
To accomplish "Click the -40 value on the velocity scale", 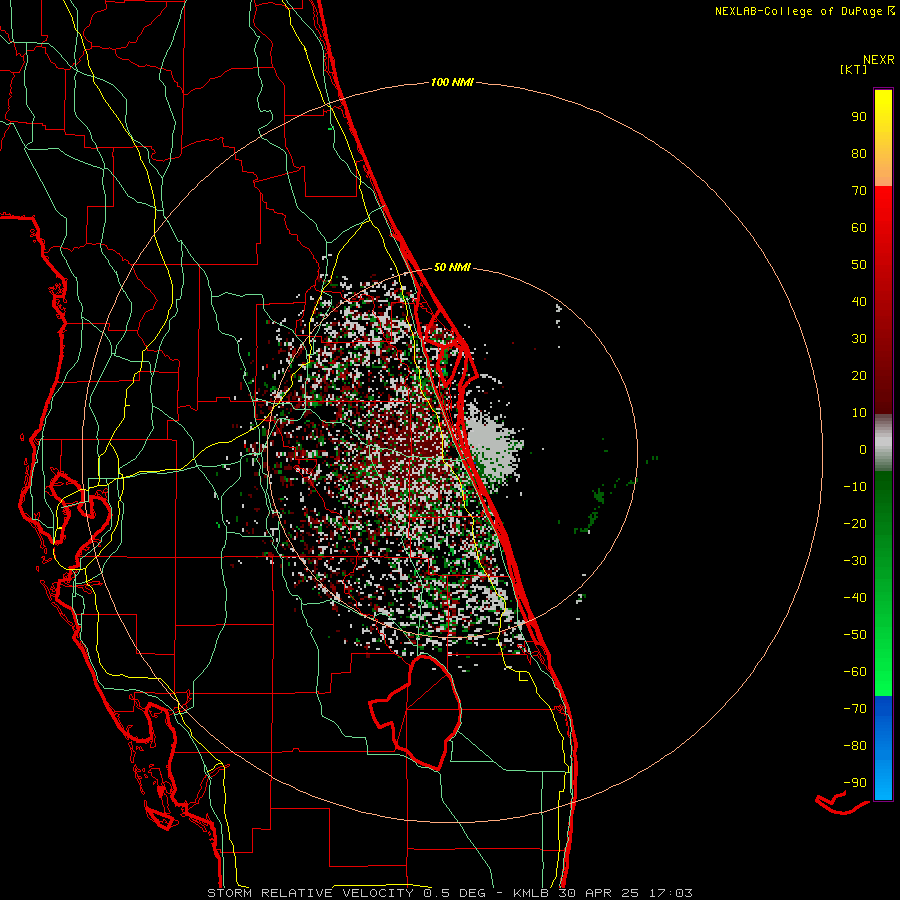I will (855, 598).
